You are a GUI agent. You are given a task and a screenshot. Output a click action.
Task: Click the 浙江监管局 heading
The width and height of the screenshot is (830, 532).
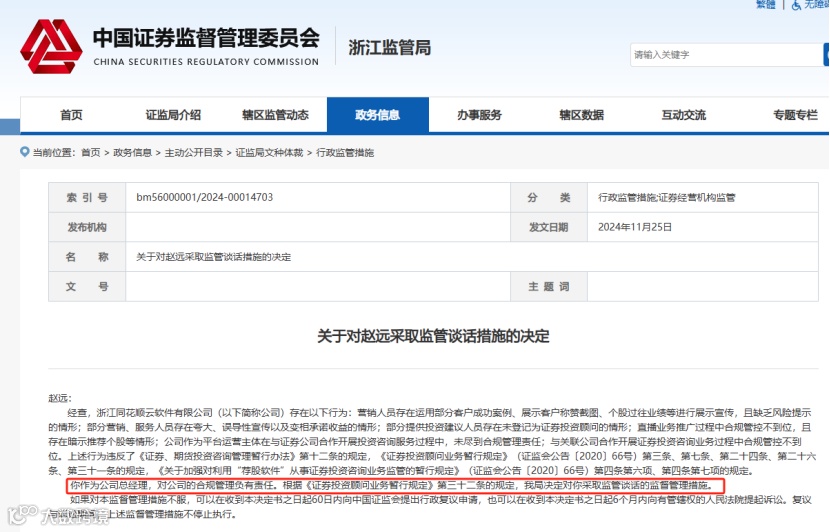click(390, 48)
